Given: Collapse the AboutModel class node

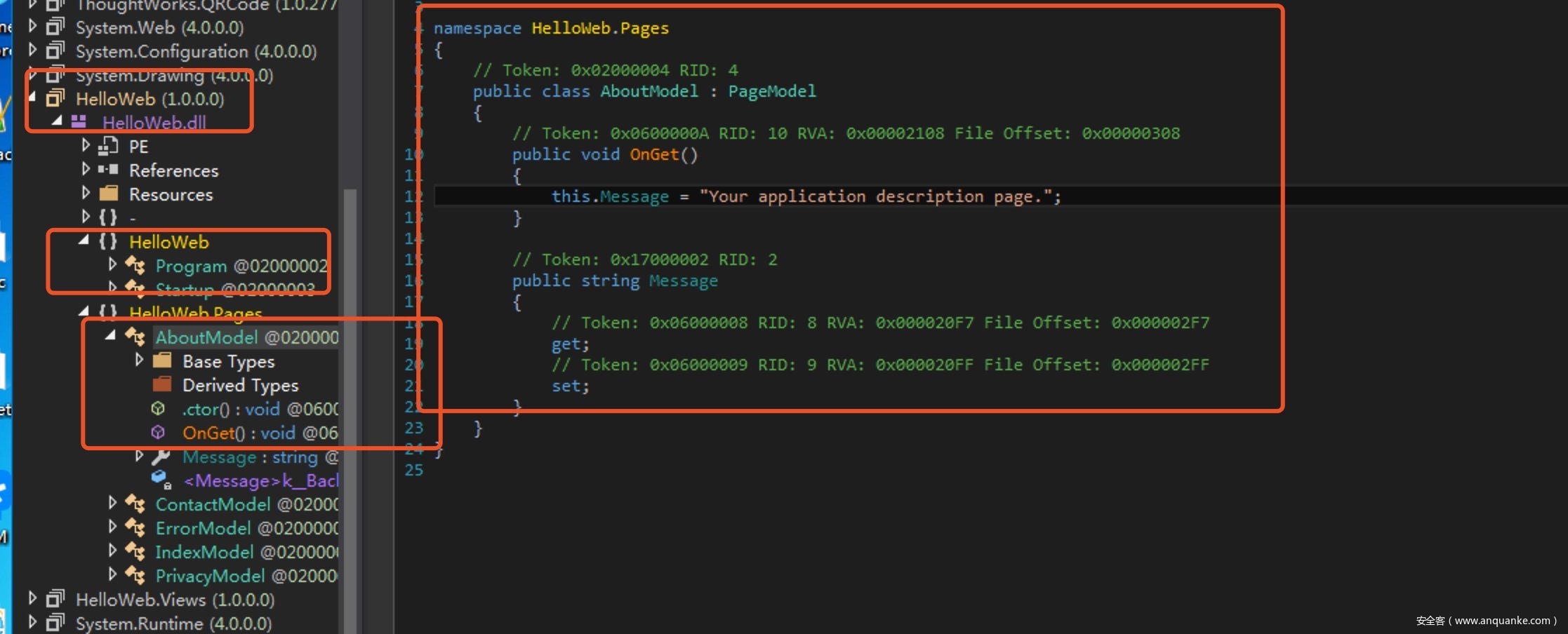Looking at the screenshot, I should click(110, 336).
